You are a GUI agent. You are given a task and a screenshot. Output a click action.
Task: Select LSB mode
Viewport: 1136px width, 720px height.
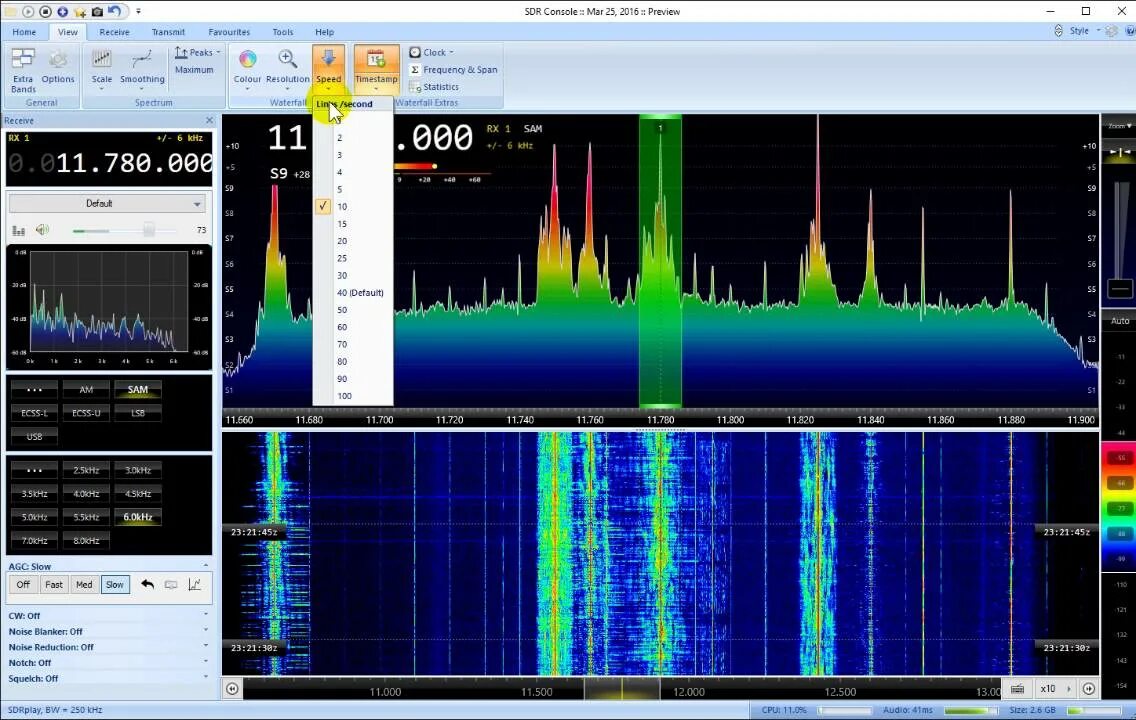coord(138,413)
